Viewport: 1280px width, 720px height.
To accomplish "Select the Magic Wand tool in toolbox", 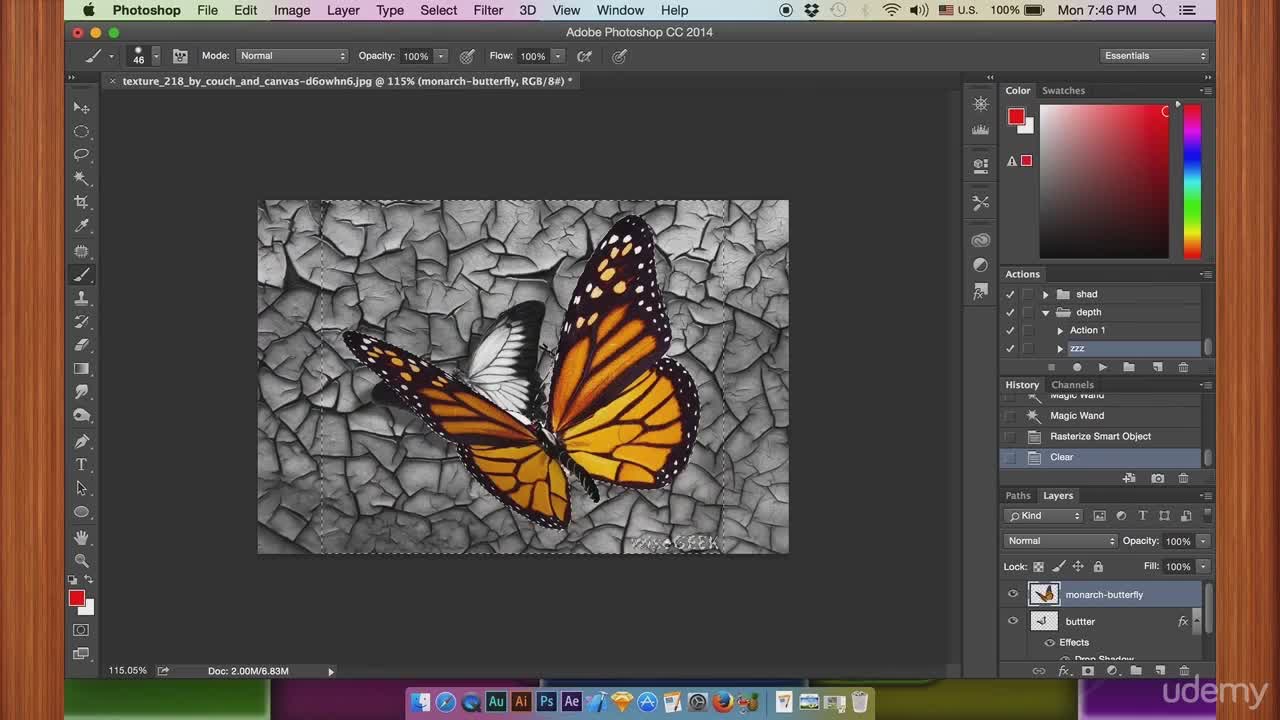I will point(82,179).
